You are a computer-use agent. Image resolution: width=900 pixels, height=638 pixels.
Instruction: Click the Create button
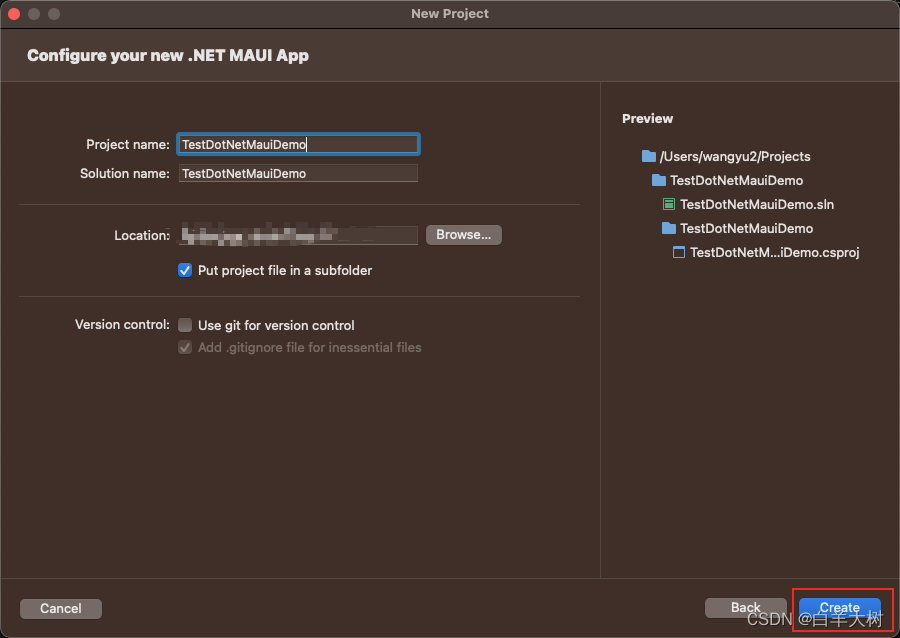[x=840, y=607]
